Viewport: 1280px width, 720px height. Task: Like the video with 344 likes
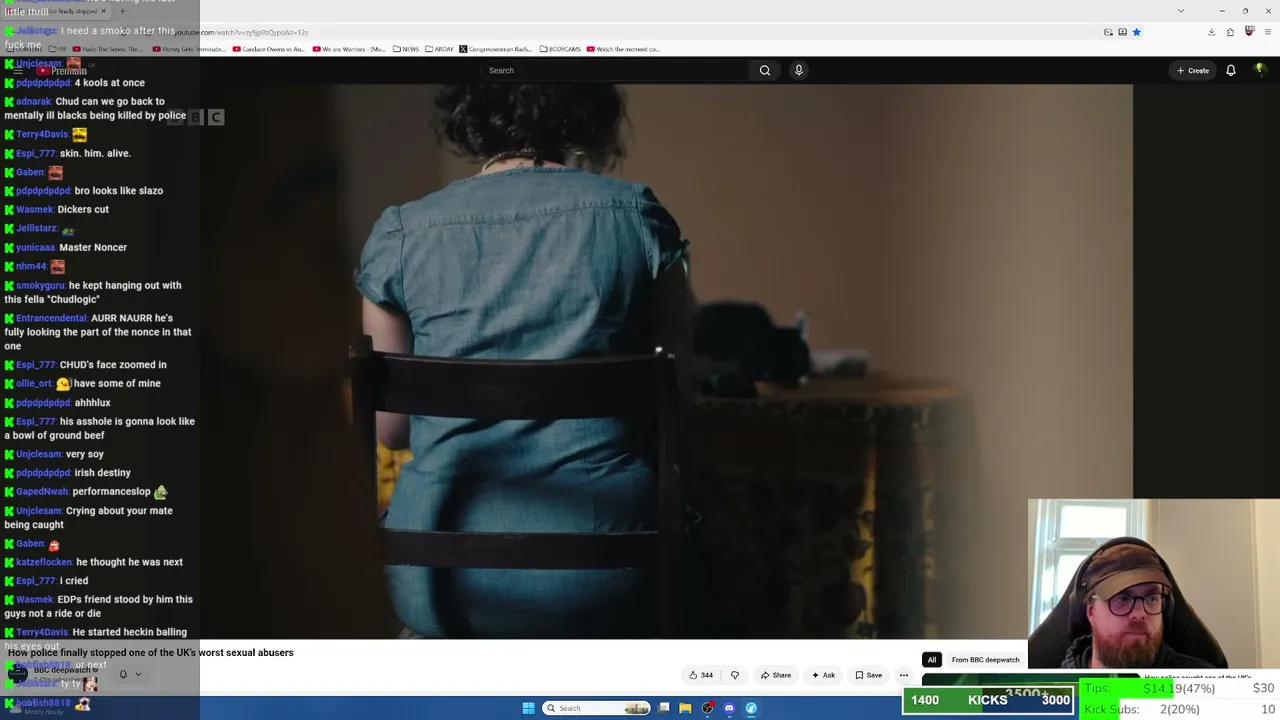point(701,675)
